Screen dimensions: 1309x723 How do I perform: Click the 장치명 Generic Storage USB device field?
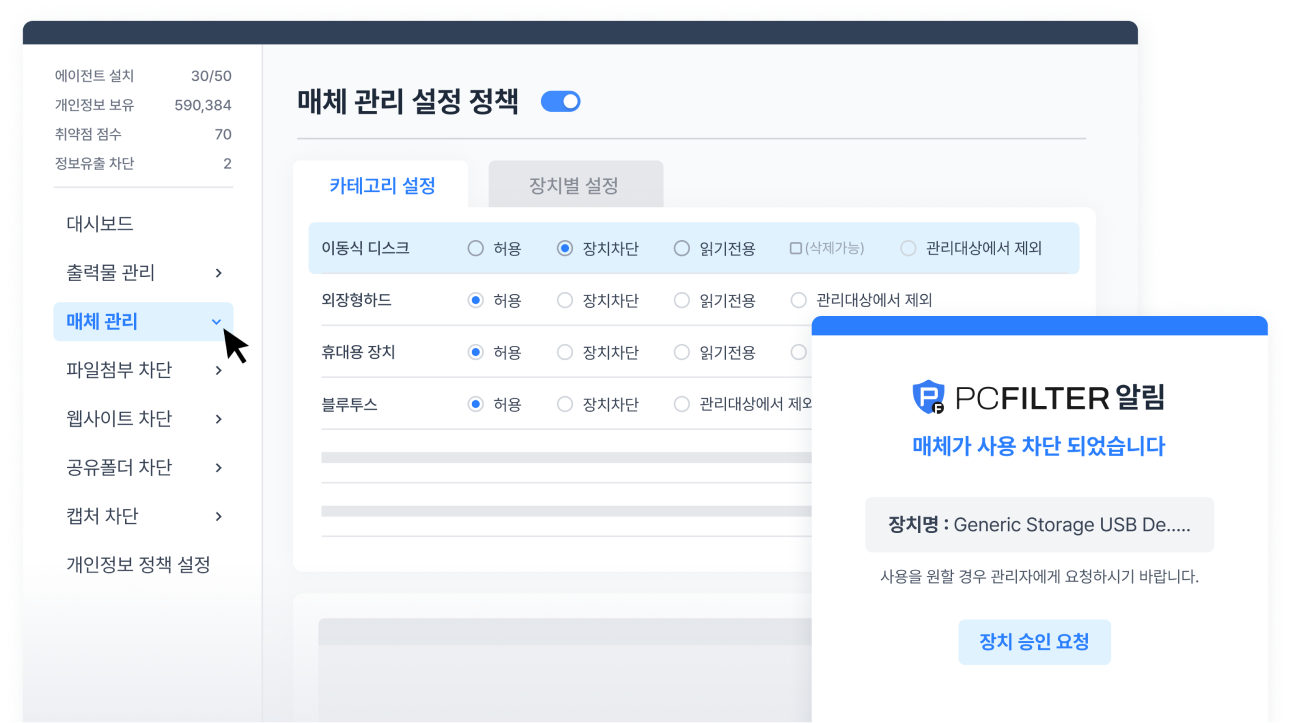pyautogui.click(x=1039, y=524)
